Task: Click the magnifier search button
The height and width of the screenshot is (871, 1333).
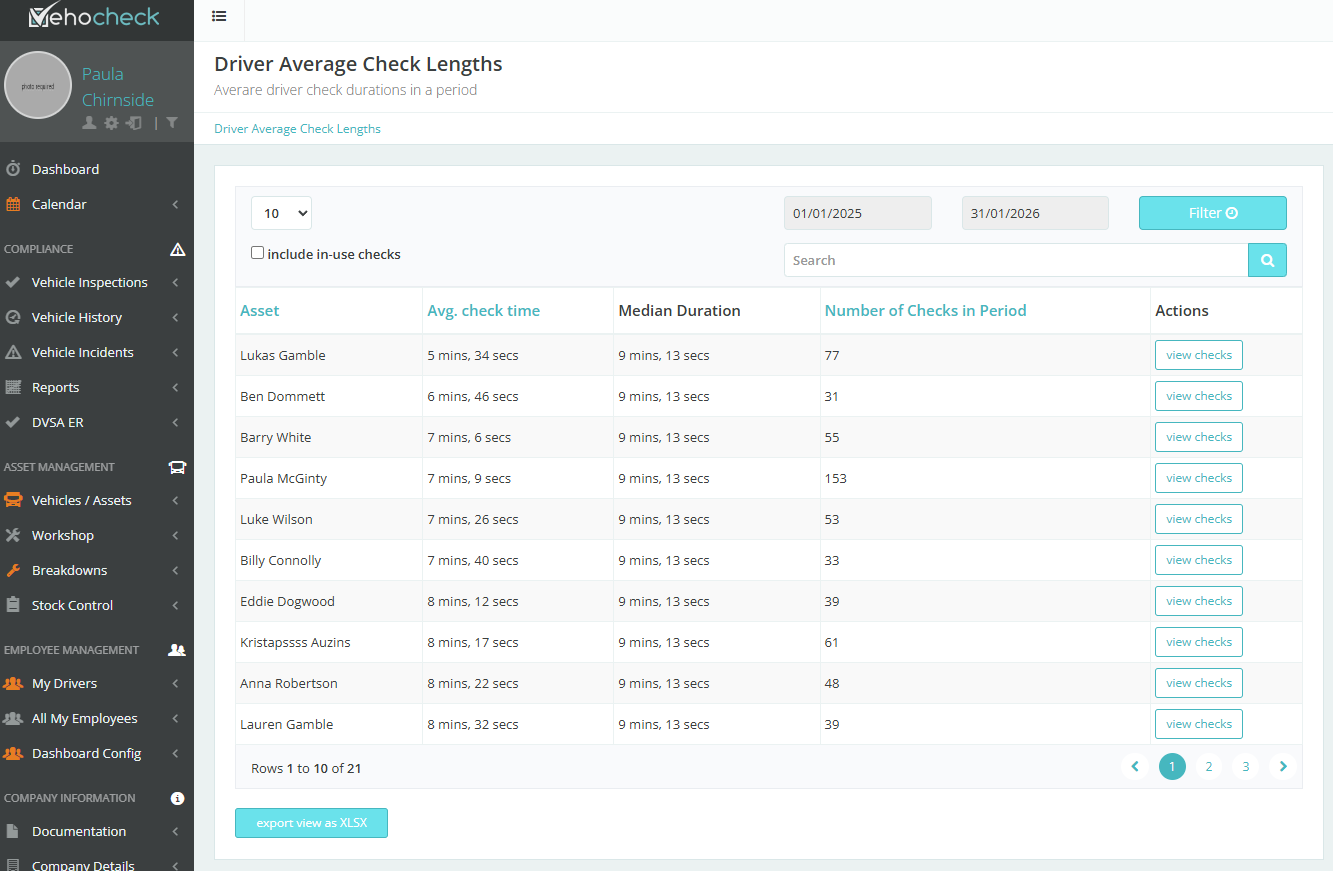Action: click(x=1267, y=260)
